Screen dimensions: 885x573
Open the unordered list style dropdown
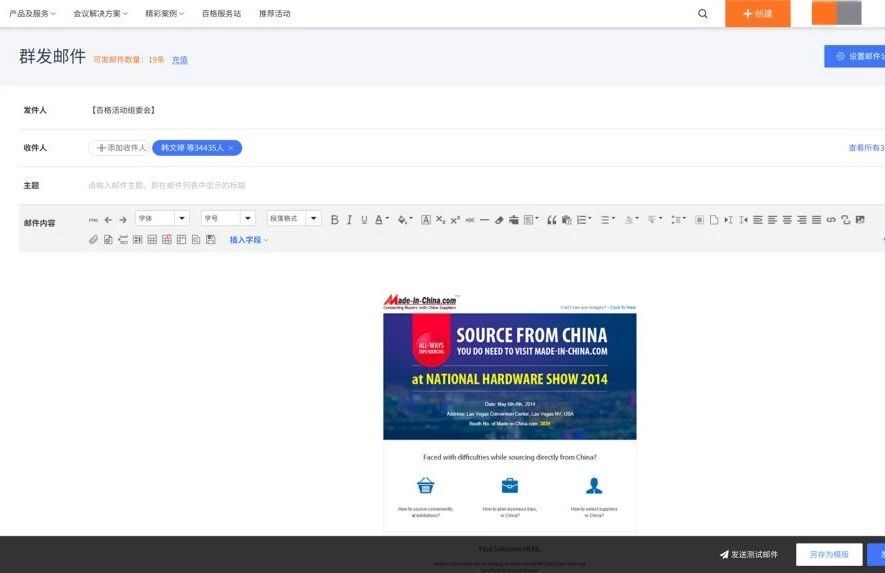608,220
